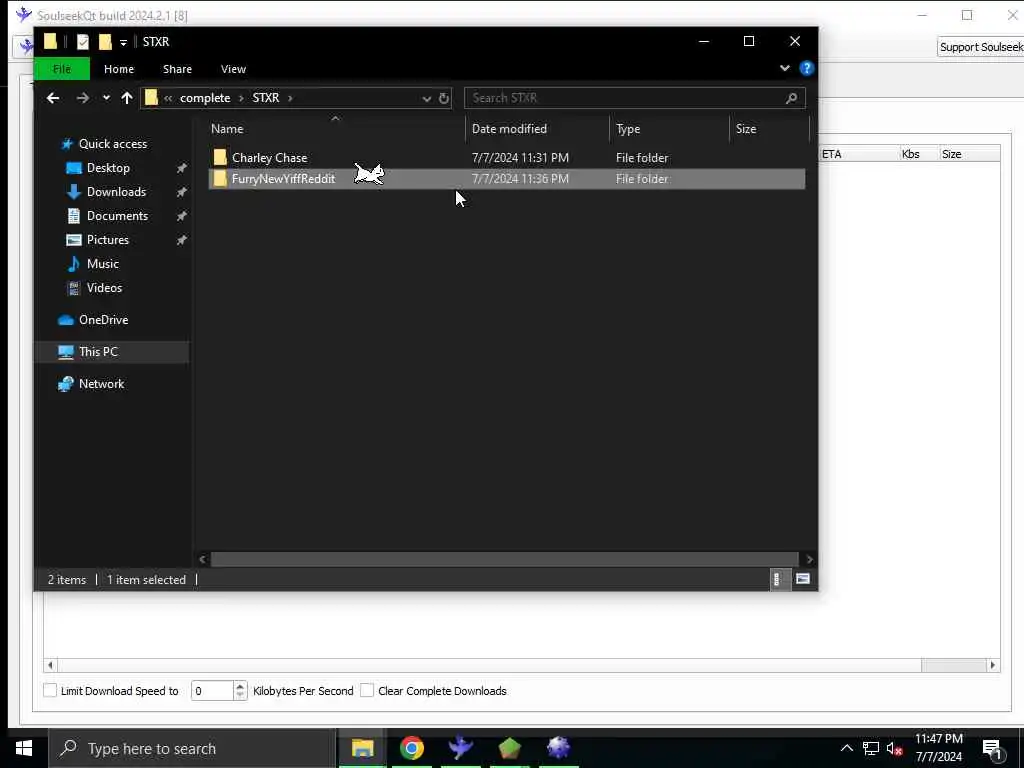Open Customize Quick Access Toolbar dropdown
1024x768 pixels.
123,42
